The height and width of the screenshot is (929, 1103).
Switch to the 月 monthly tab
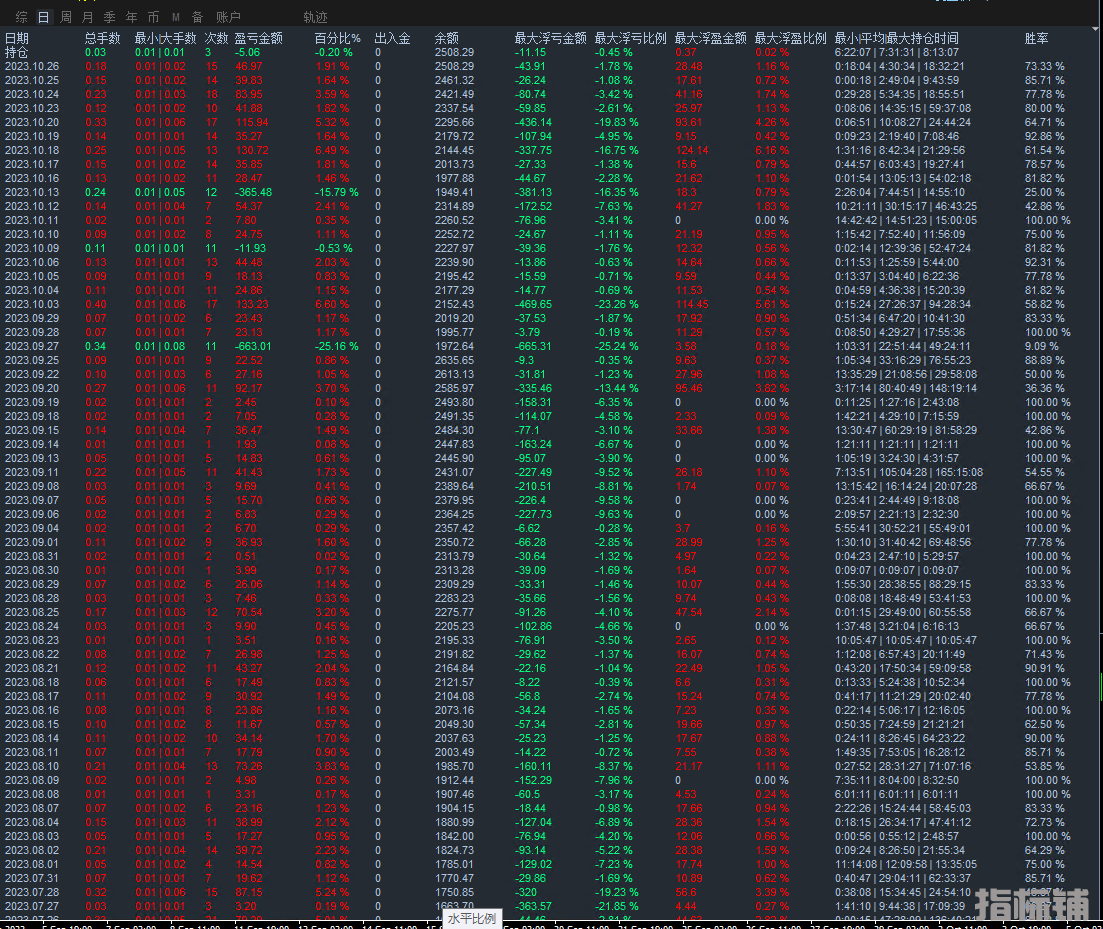click(x=88, y=18)
